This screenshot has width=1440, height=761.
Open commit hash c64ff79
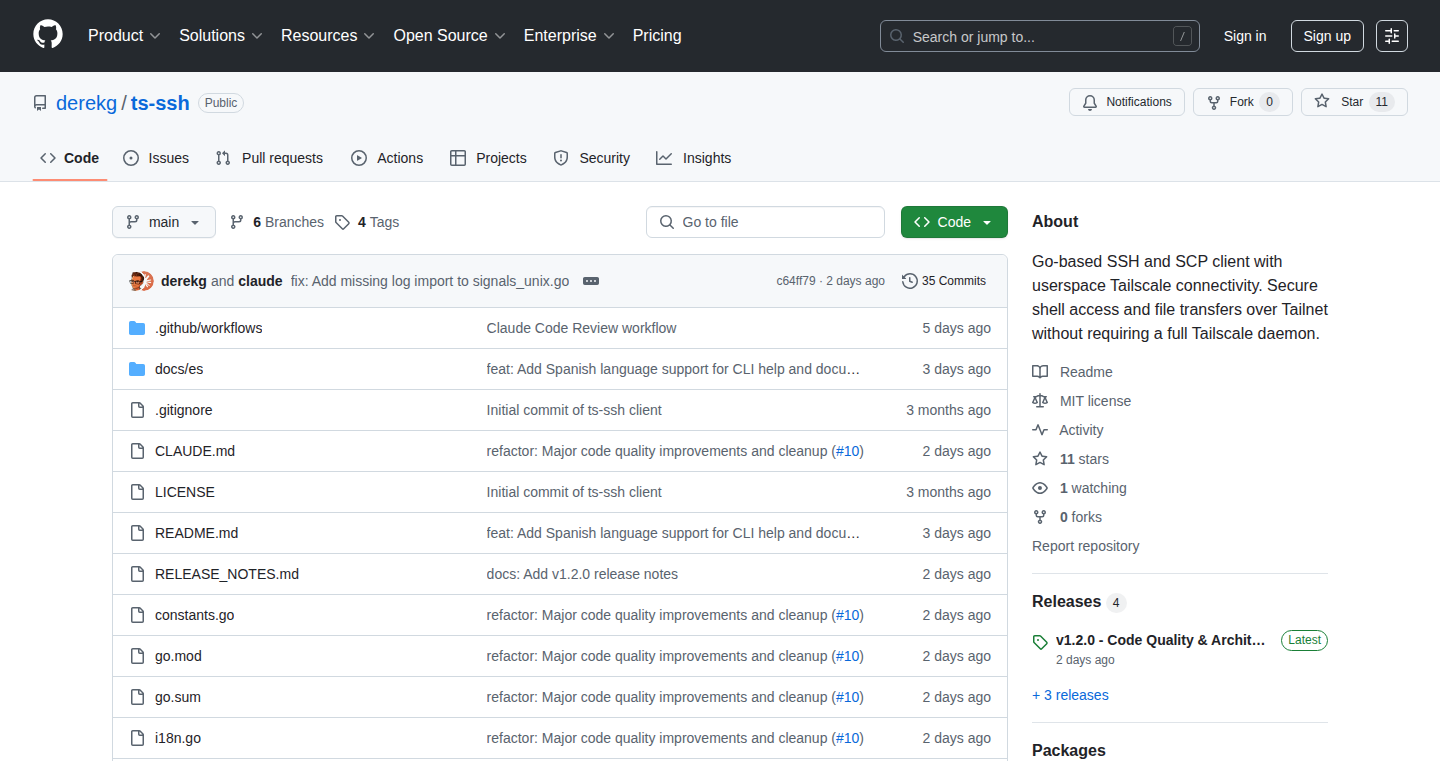tap(796, 281)
